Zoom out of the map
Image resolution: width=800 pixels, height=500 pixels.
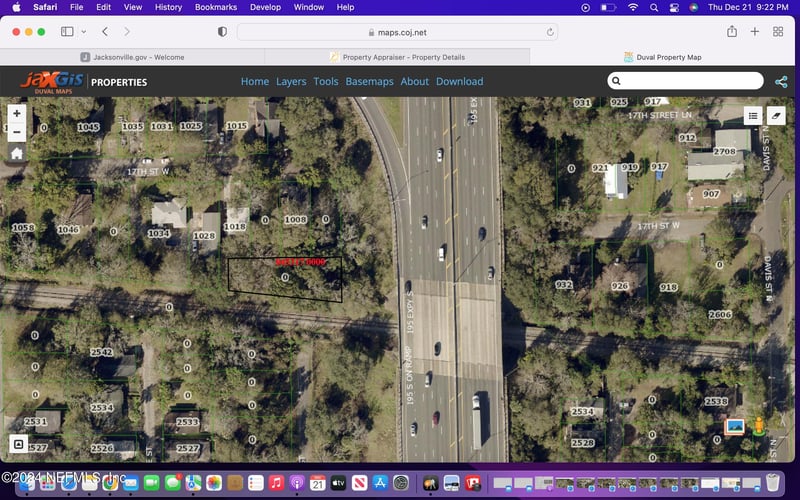(x=17, y=133)
